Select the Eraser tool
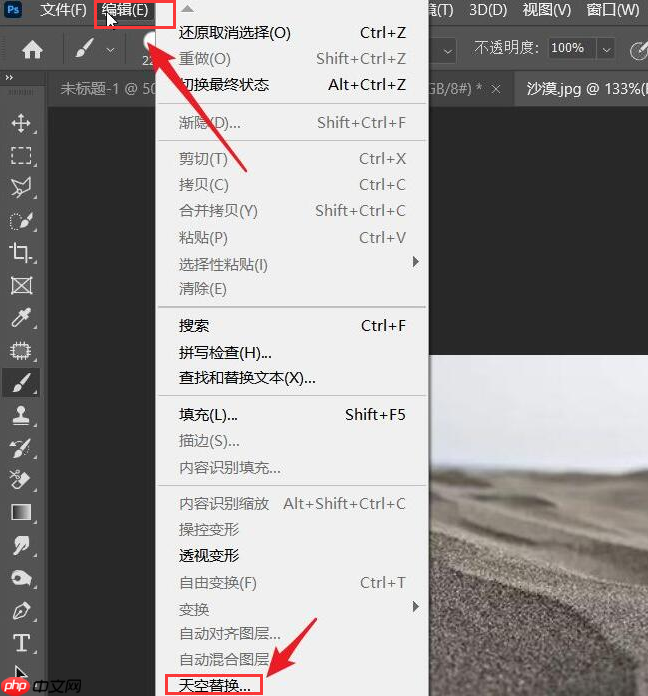648x696 pixels. coord(20,479)
